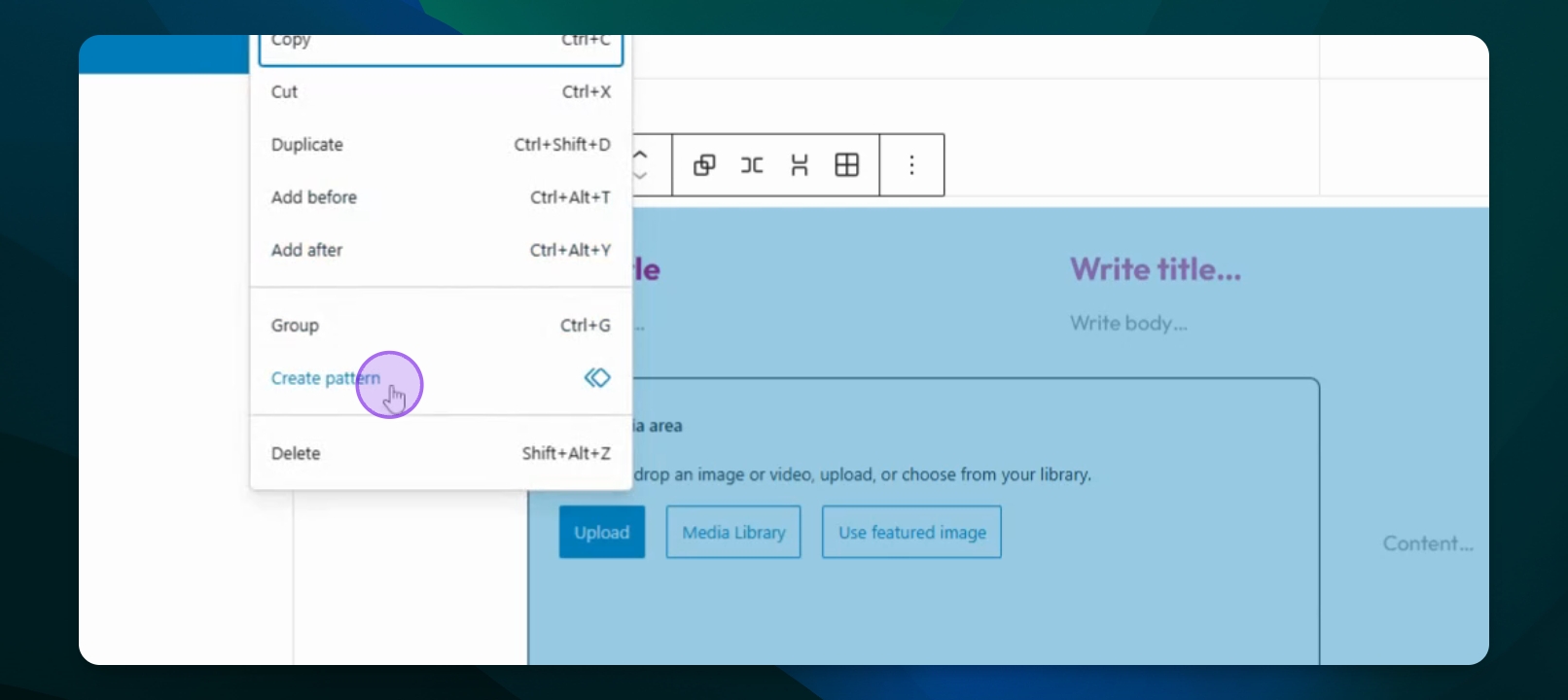Choose Delete from the block menu

pos(441,453)
